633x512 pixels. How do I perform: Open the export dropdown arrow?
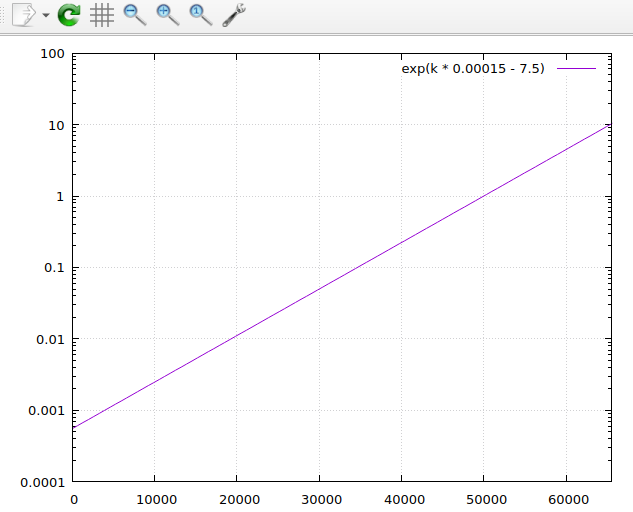(x=46, y=16)
